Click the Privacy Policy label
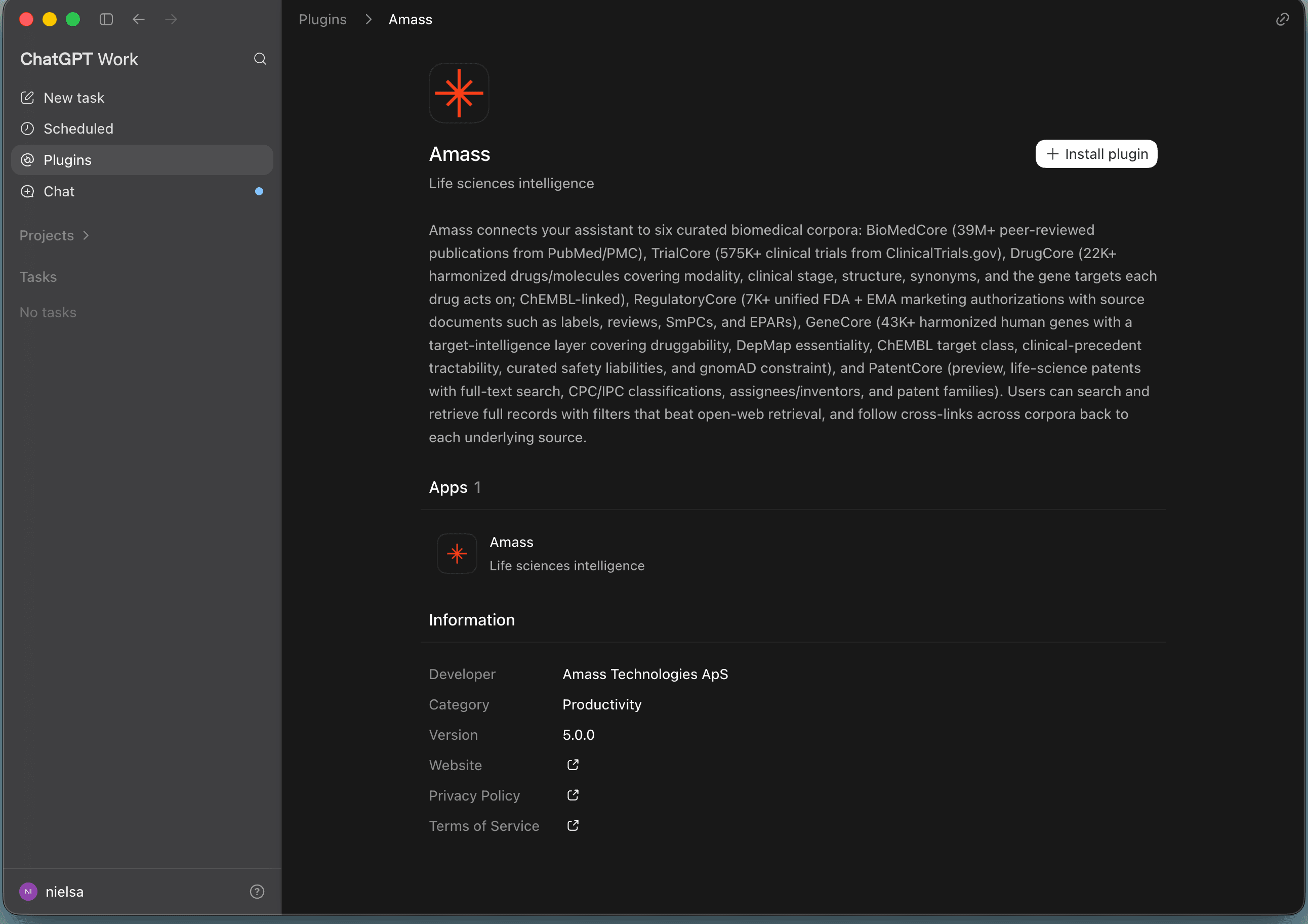Image resolution: width=1308 pixels, height=924 pixels. click(474, 795)
